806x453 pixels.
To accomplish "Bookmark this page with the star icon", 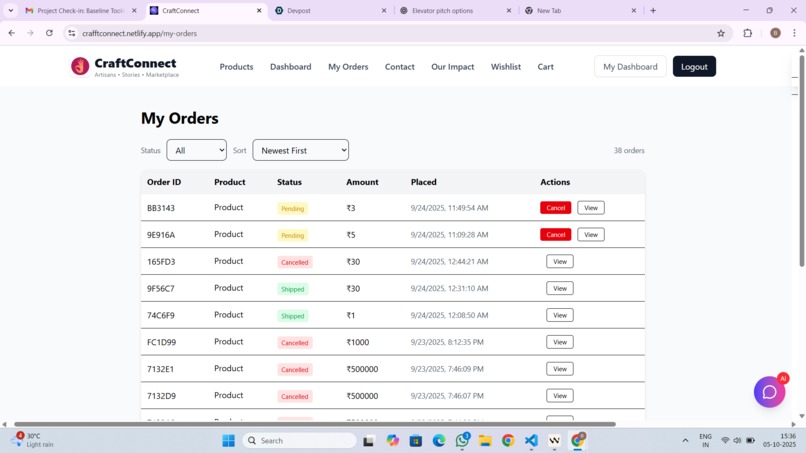I will point(721,33).
